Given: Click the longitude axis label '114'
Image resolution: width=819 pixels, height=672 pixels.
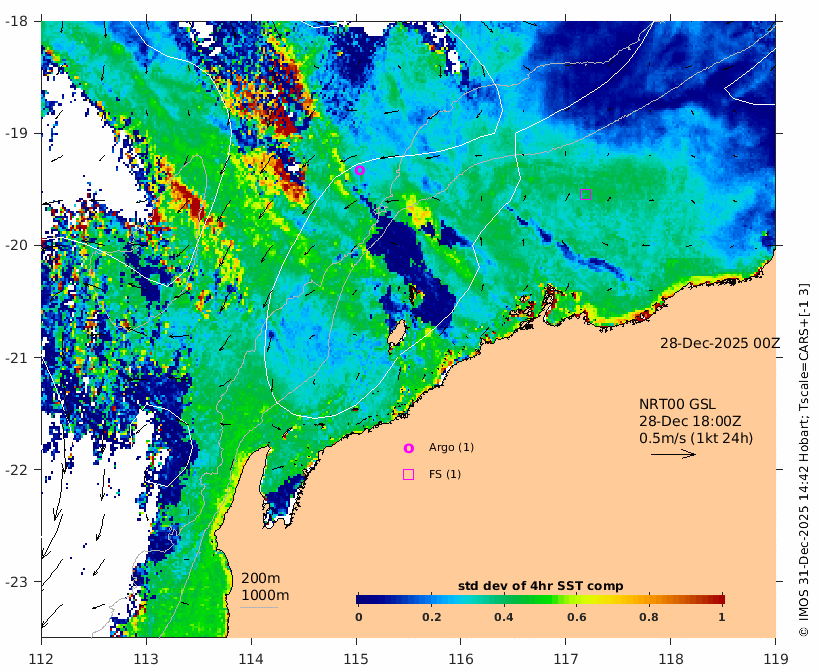Looking at the screenshot, I should pyautogui.click(x=251, y=658).
